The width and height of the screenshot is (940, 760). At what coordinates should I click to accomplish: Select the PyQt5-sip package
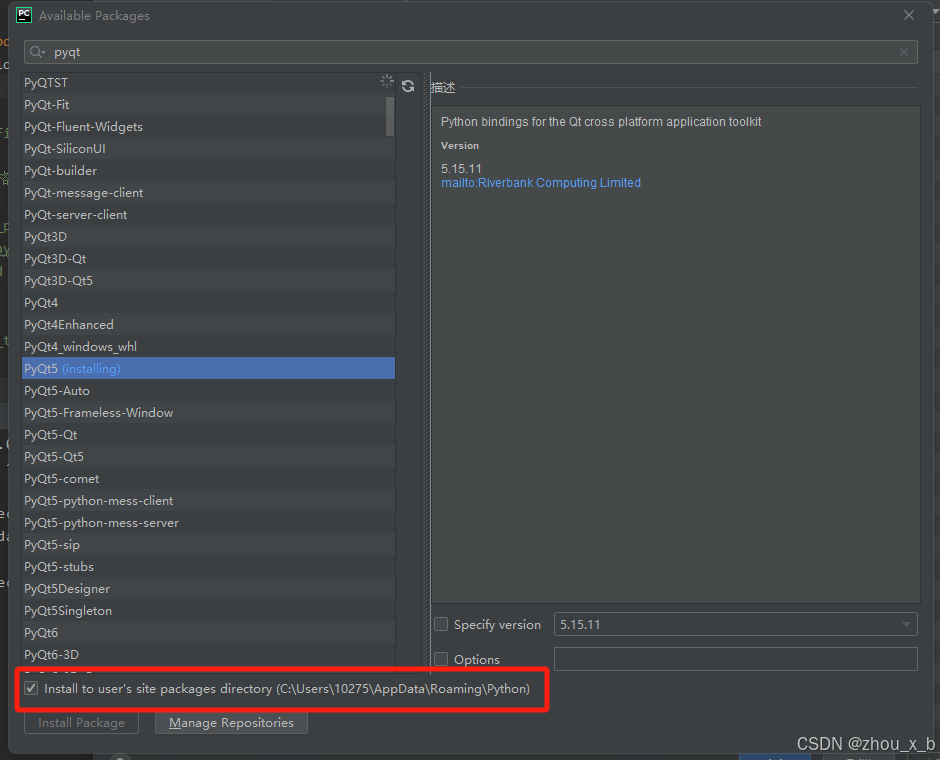(208, 544)
